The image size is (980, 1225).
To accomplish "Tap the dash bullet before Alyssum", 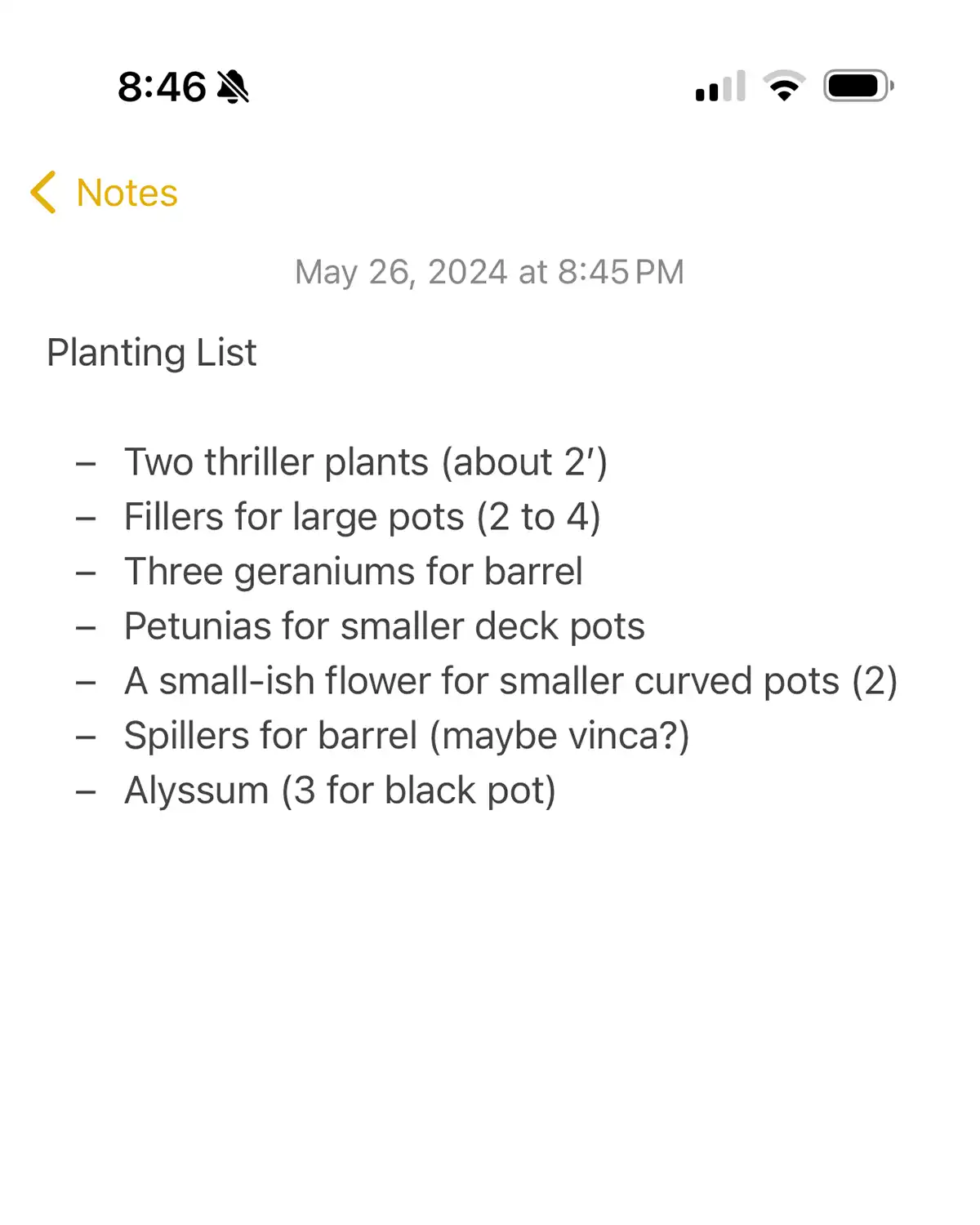I will [86, 792].
